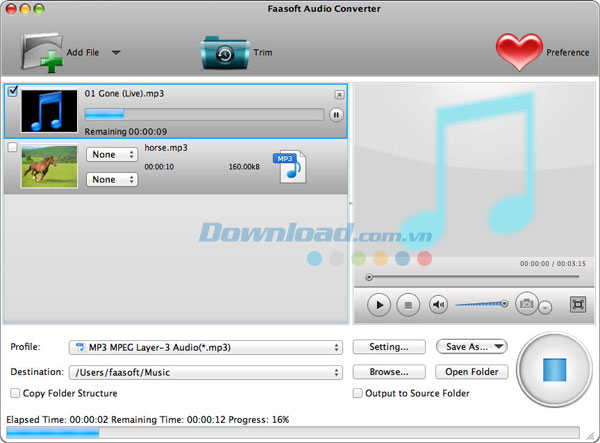The image size is (600, 443).
Task: Click the Remaining 00:00:09 text
Action: [126, 132]
